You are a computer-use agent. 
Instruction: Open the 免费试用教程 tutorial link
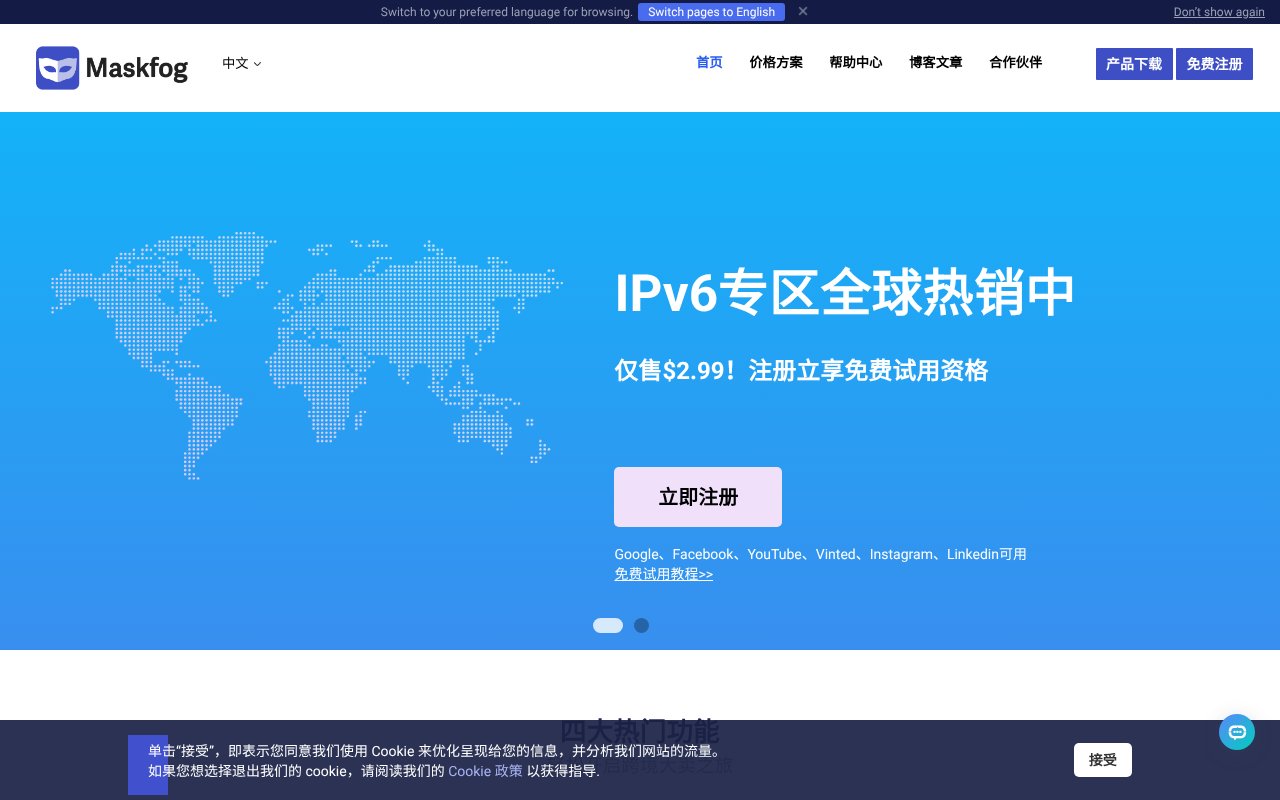(663, 574)
